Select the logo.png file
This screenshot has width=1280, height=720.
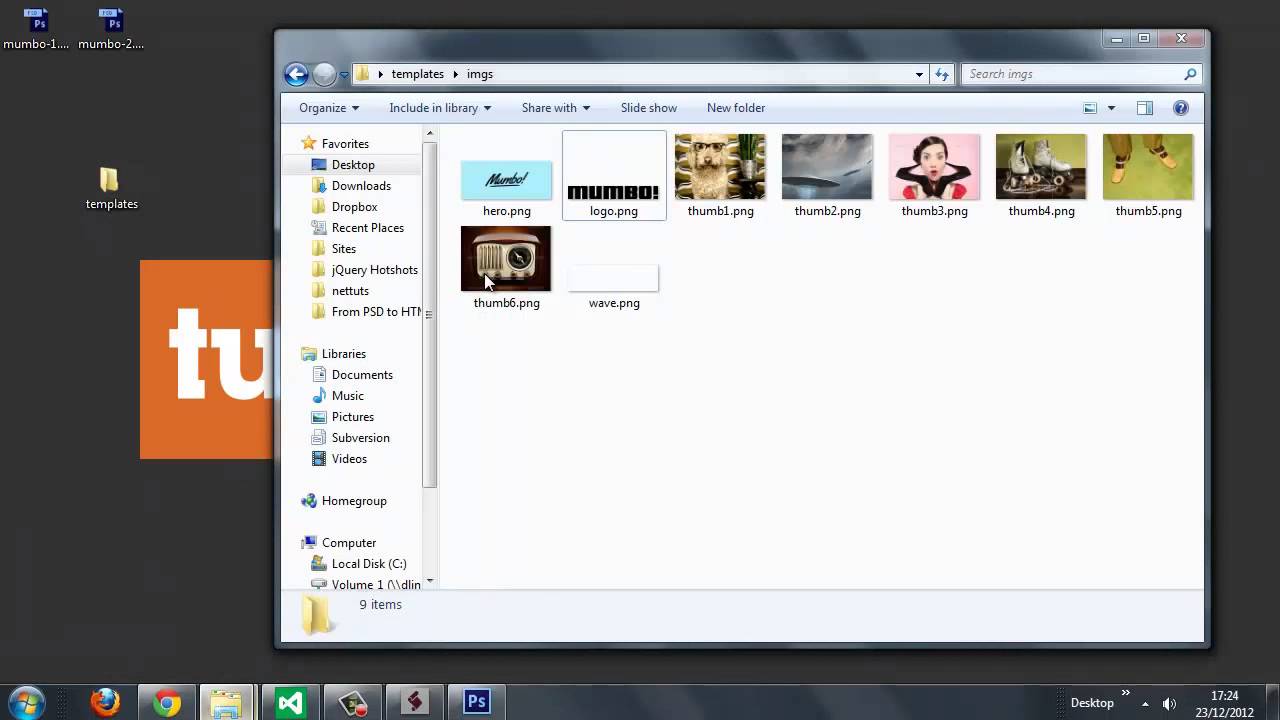pyautogui.click(x=613, y=176)
